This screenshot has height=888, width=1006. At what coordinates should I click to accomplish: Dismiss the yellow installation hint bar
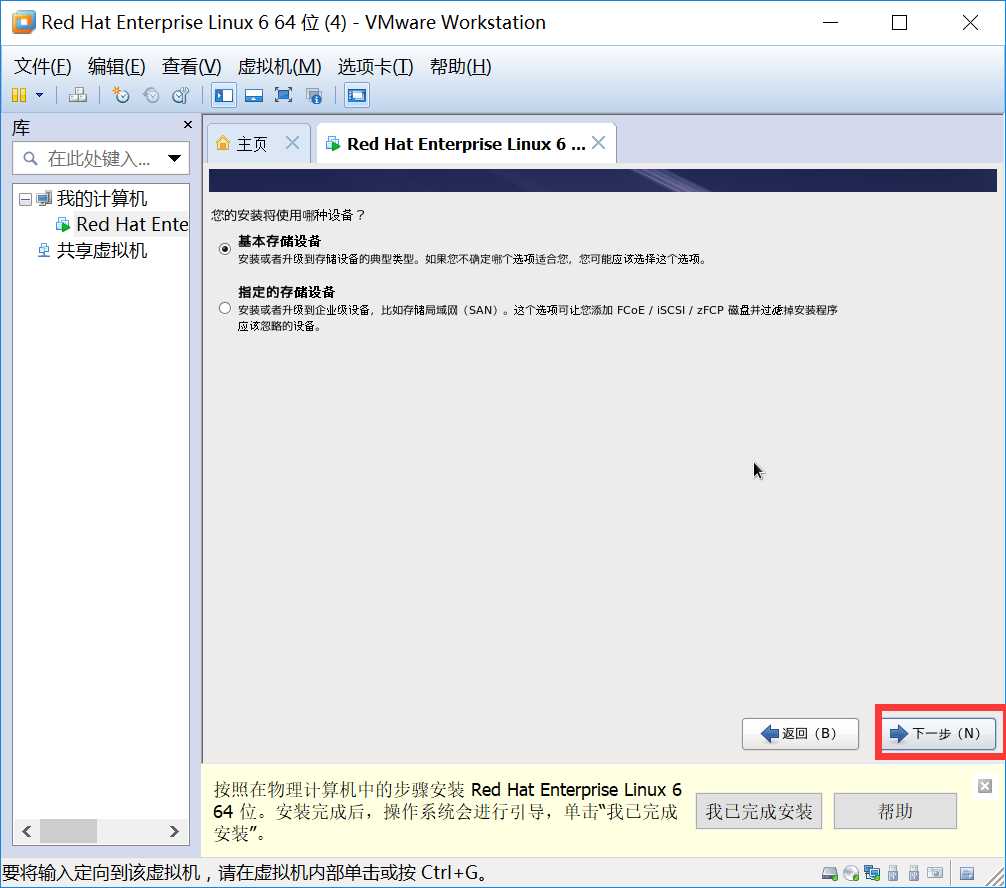pyautogui.click(x=985, y=786)
